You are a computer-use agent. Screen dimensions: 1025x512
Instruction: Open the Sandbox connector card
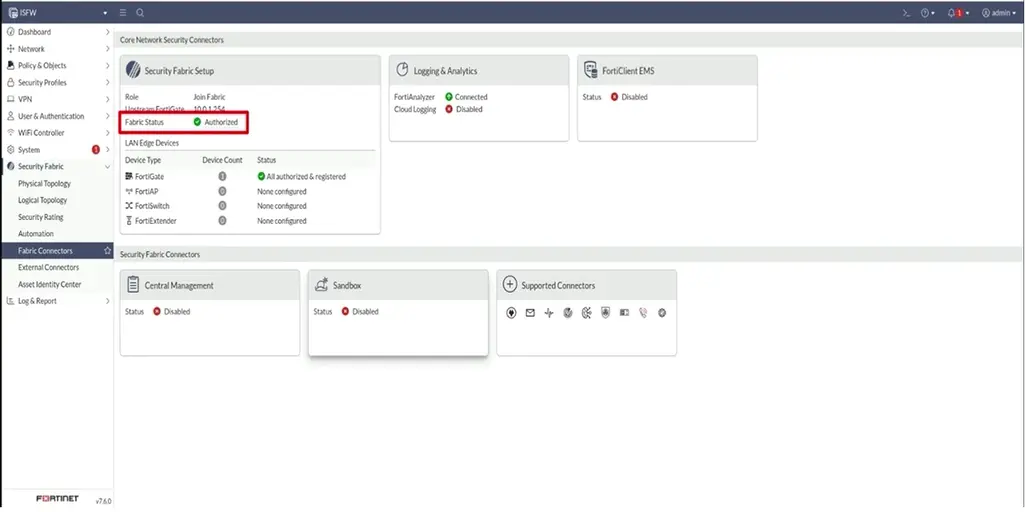398,313
